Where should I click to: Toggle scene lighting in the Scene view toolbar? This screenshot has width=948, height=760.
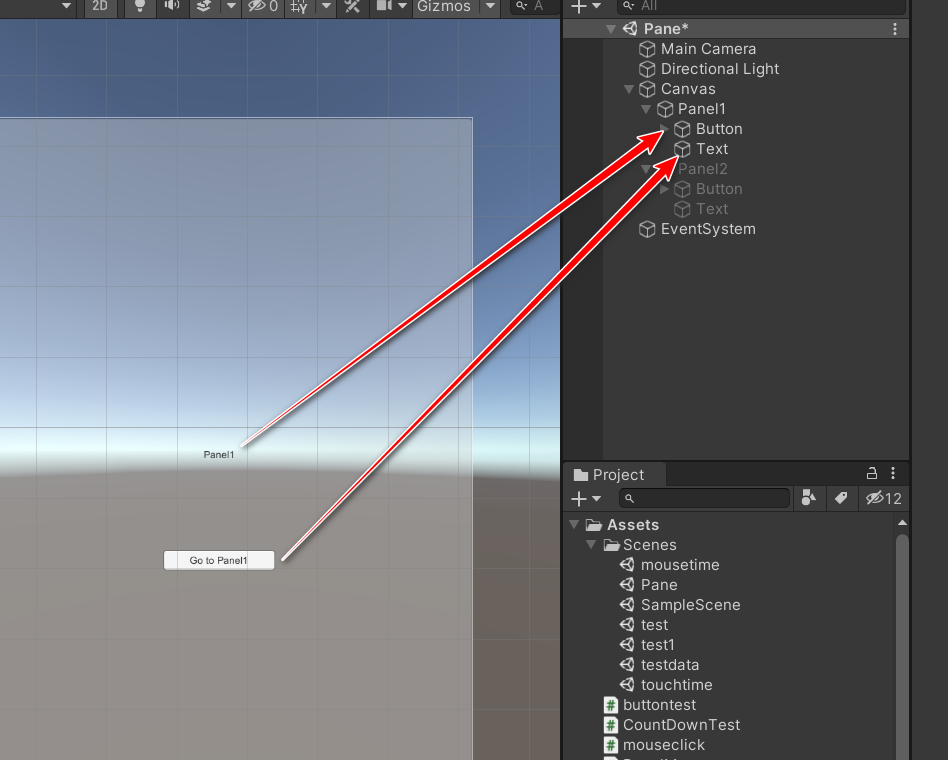pos(139,8)
